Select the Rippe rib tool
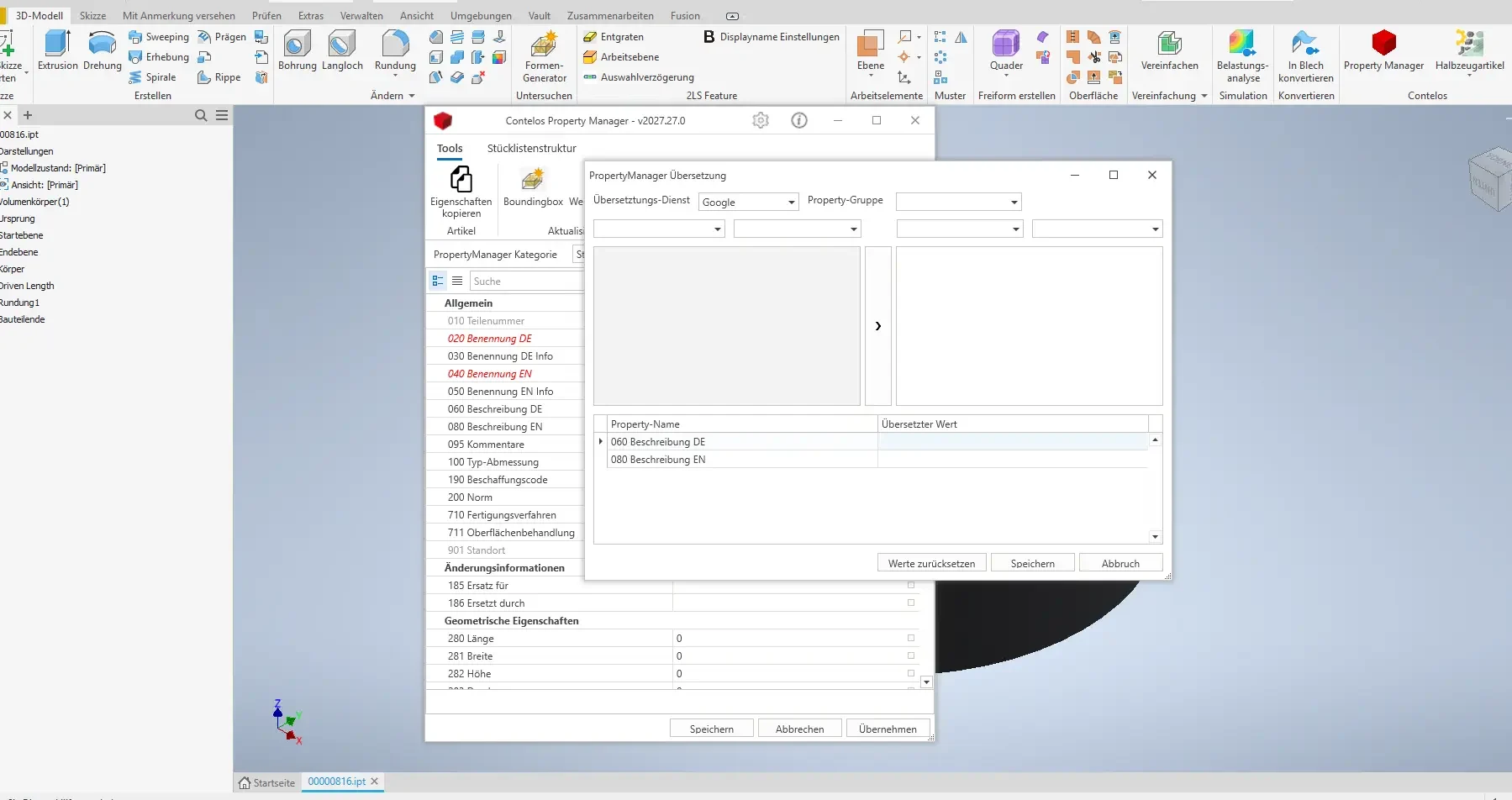 [219, 77]
